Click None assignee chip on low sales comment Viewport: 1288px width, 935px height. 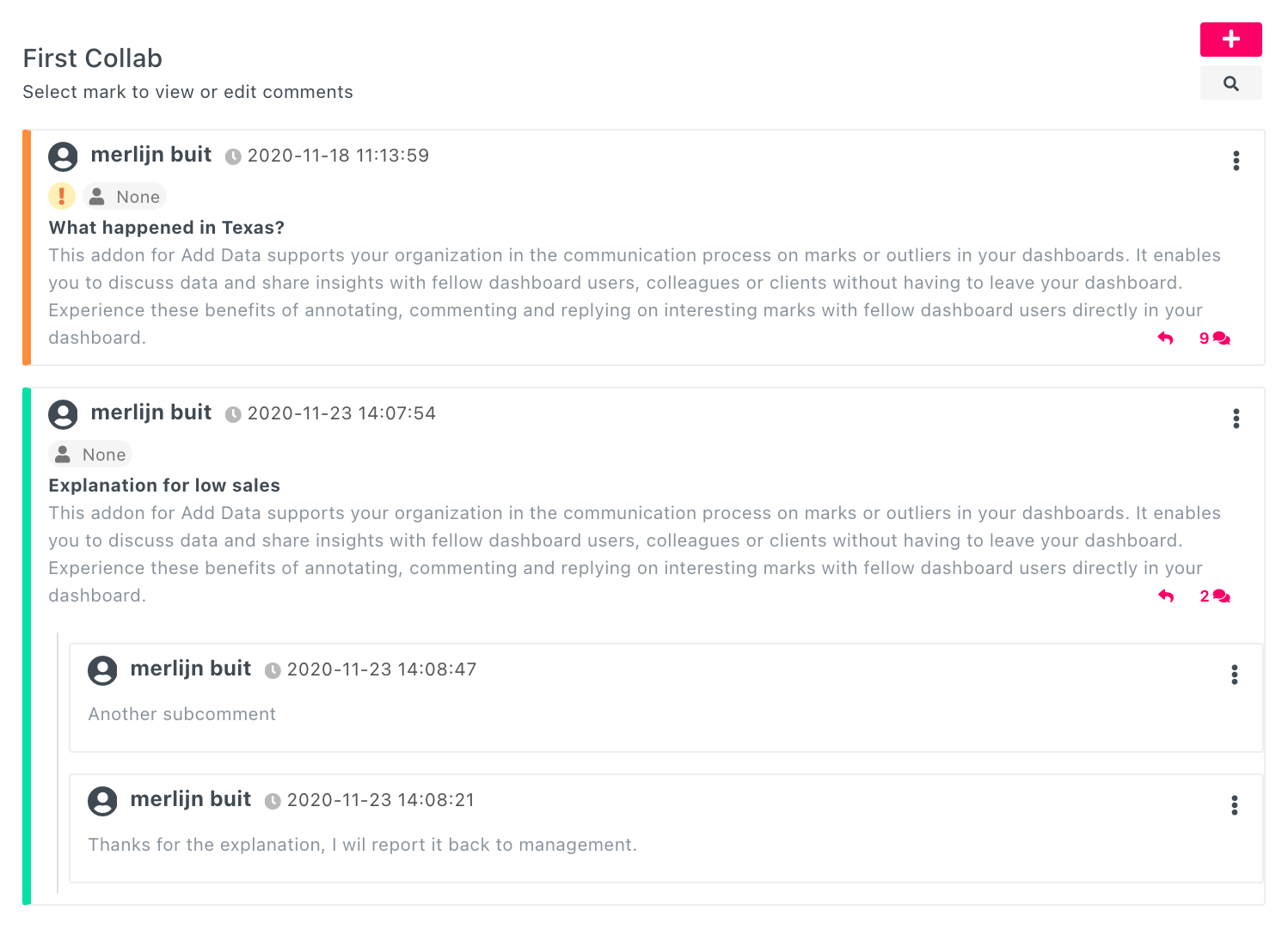[x=90, y=455]
